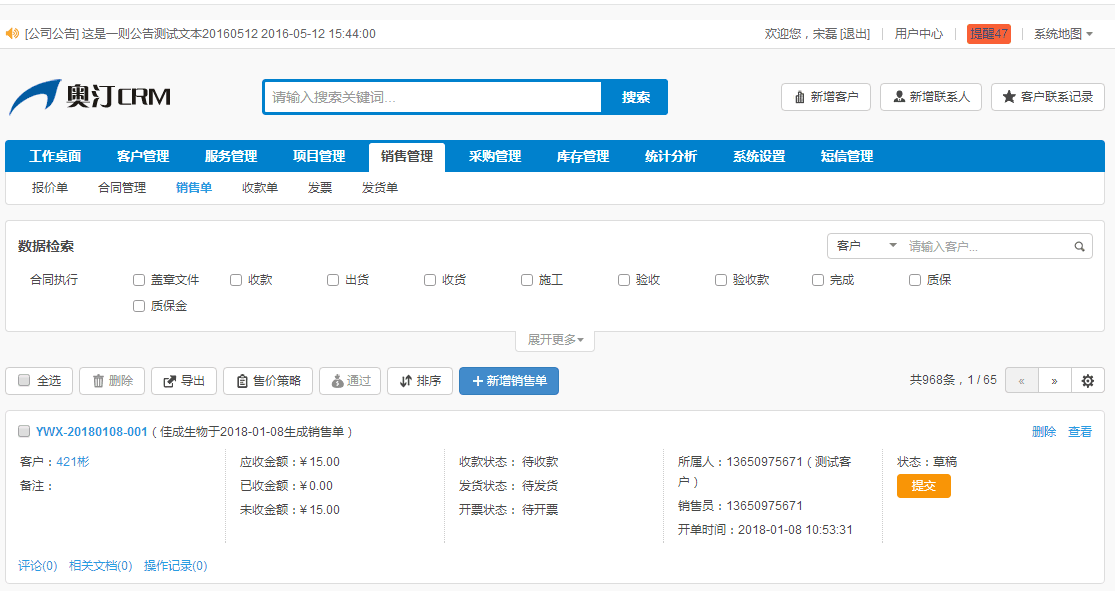Click the 导出 export button

183,381
